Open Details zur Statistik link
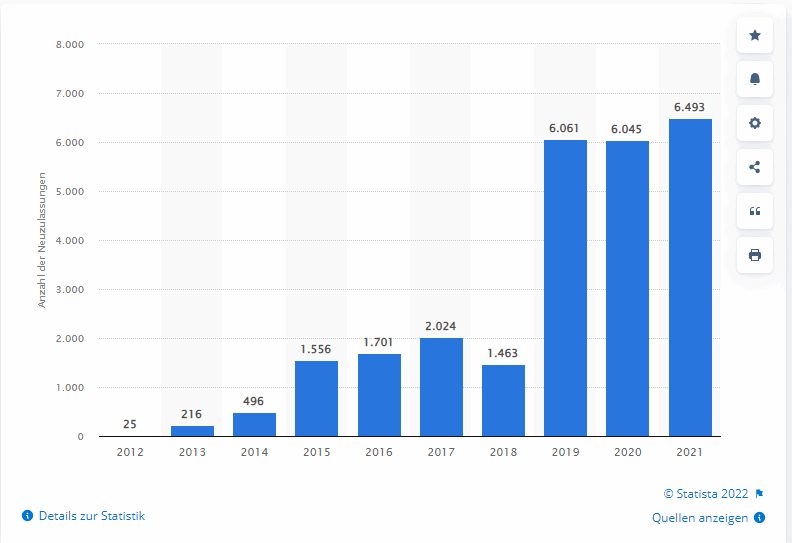This screenshot has width=792, height=543. coord(92,516)
